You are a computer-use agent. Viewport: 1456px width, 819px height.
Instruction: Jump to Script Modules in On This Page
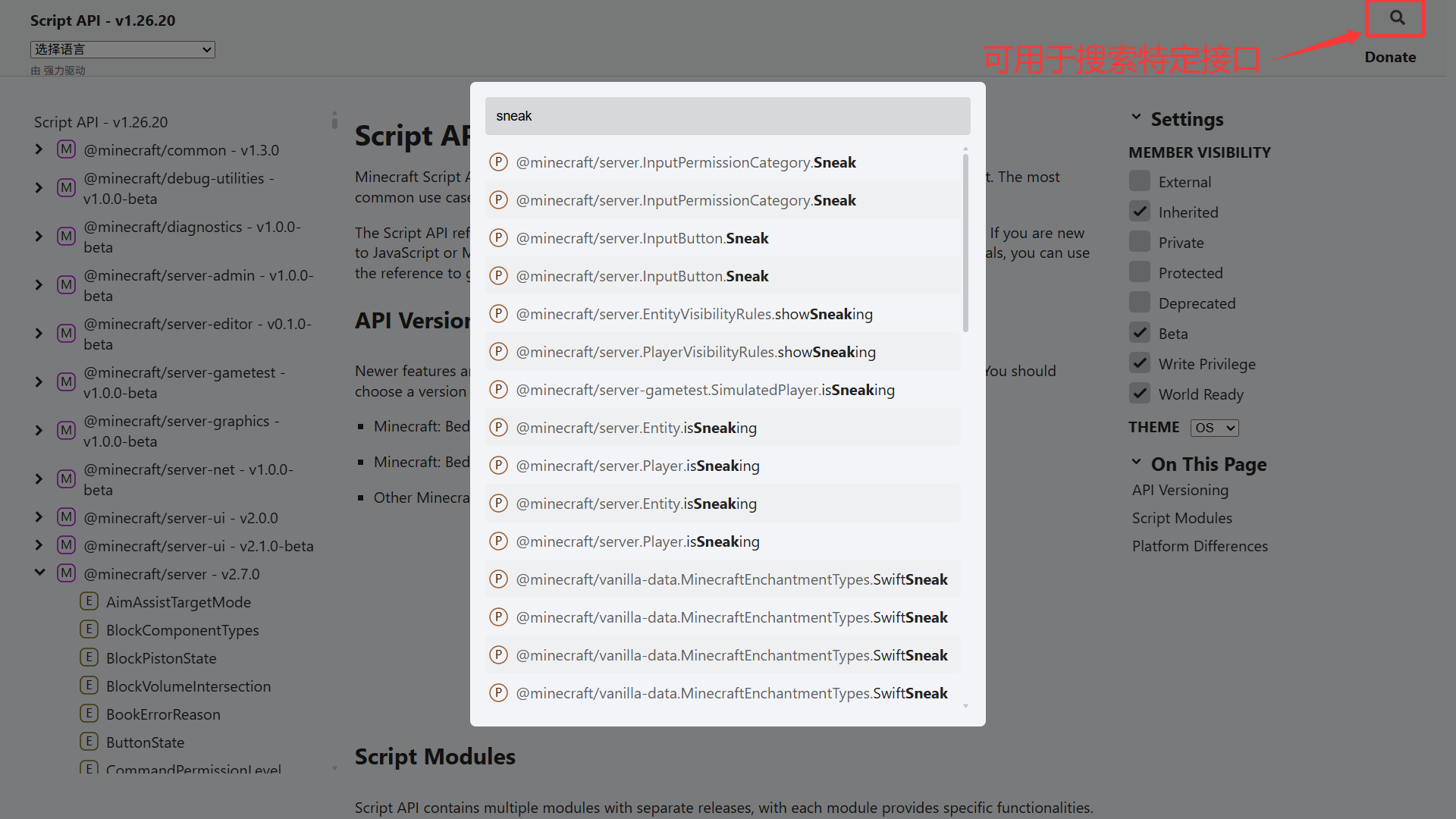[x=1181, y=518]
